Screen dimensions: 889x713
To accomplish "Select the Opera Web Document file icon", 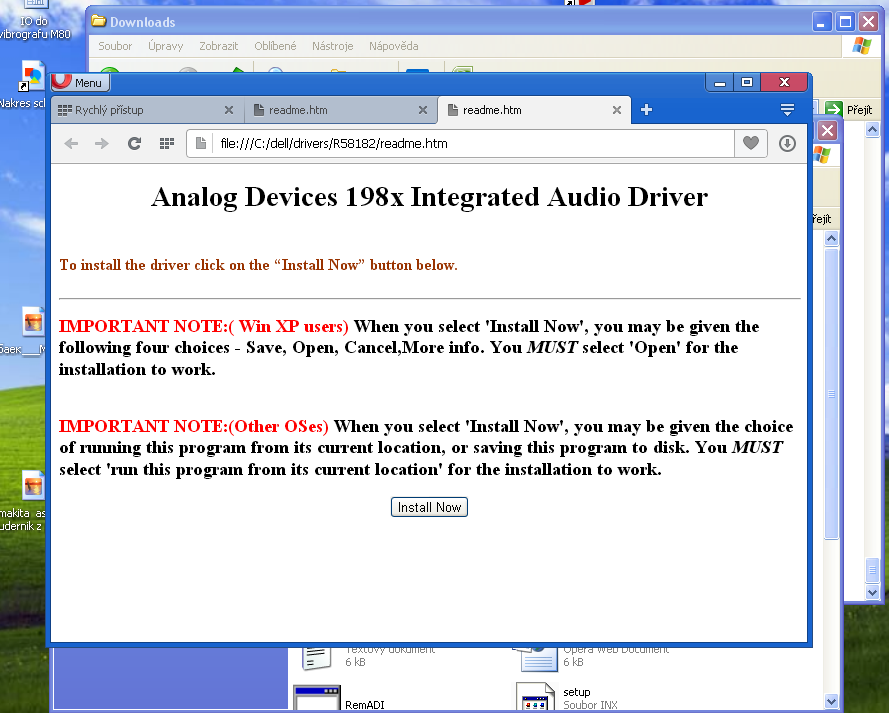I will pos(535,659).
